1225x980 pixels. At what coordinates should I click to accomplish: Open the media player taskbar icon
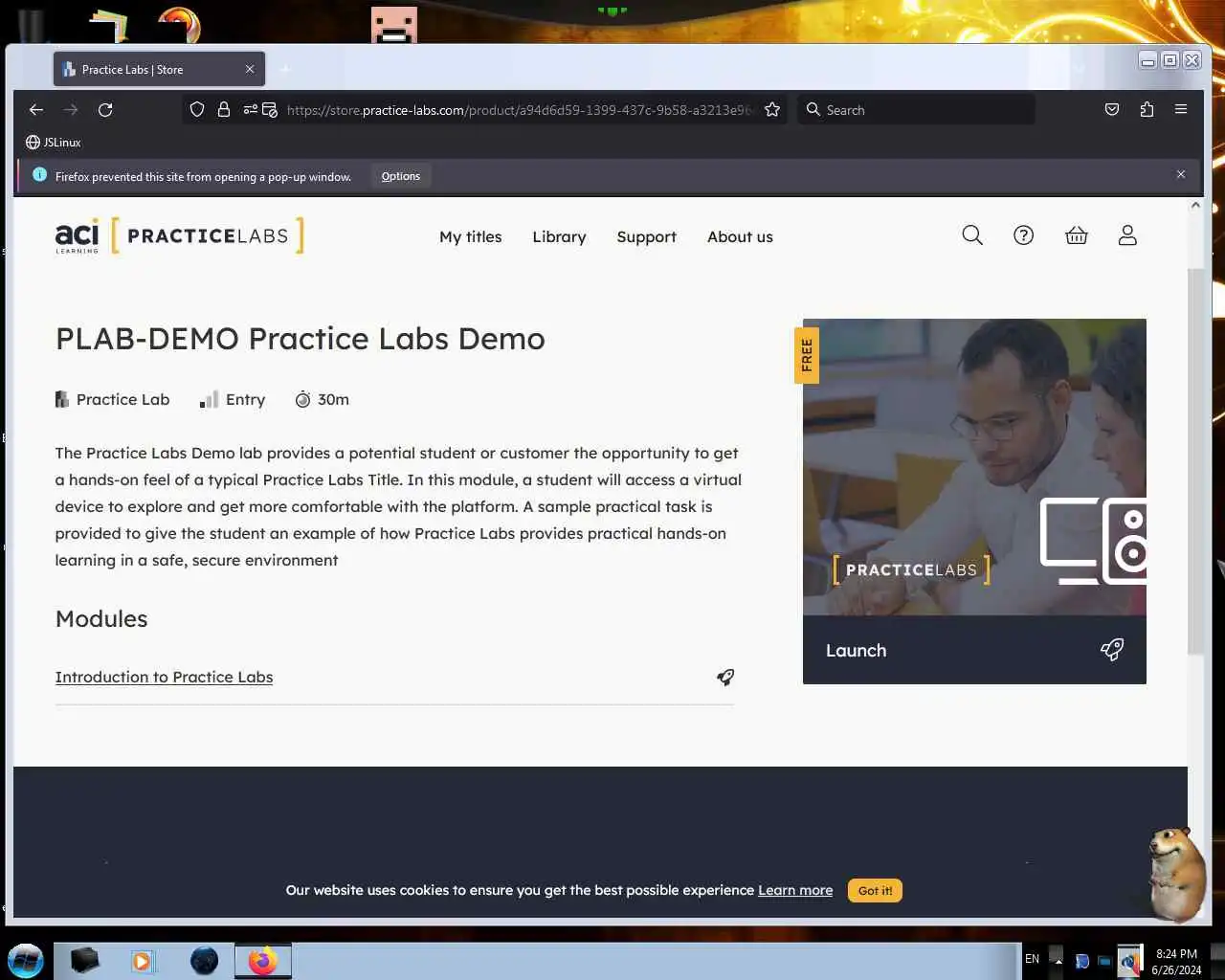pos(143,960)
